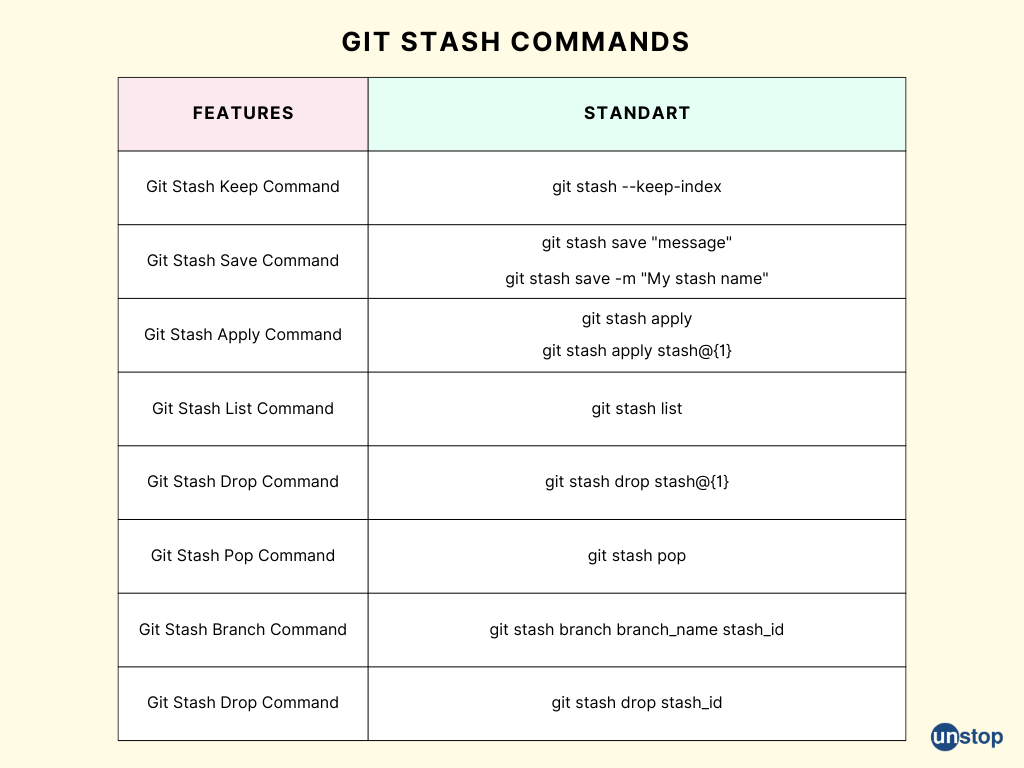Screen dimensions: 1024x768
Task: Click git stash branch branch_name stash_id text
Action: [637, 630]
